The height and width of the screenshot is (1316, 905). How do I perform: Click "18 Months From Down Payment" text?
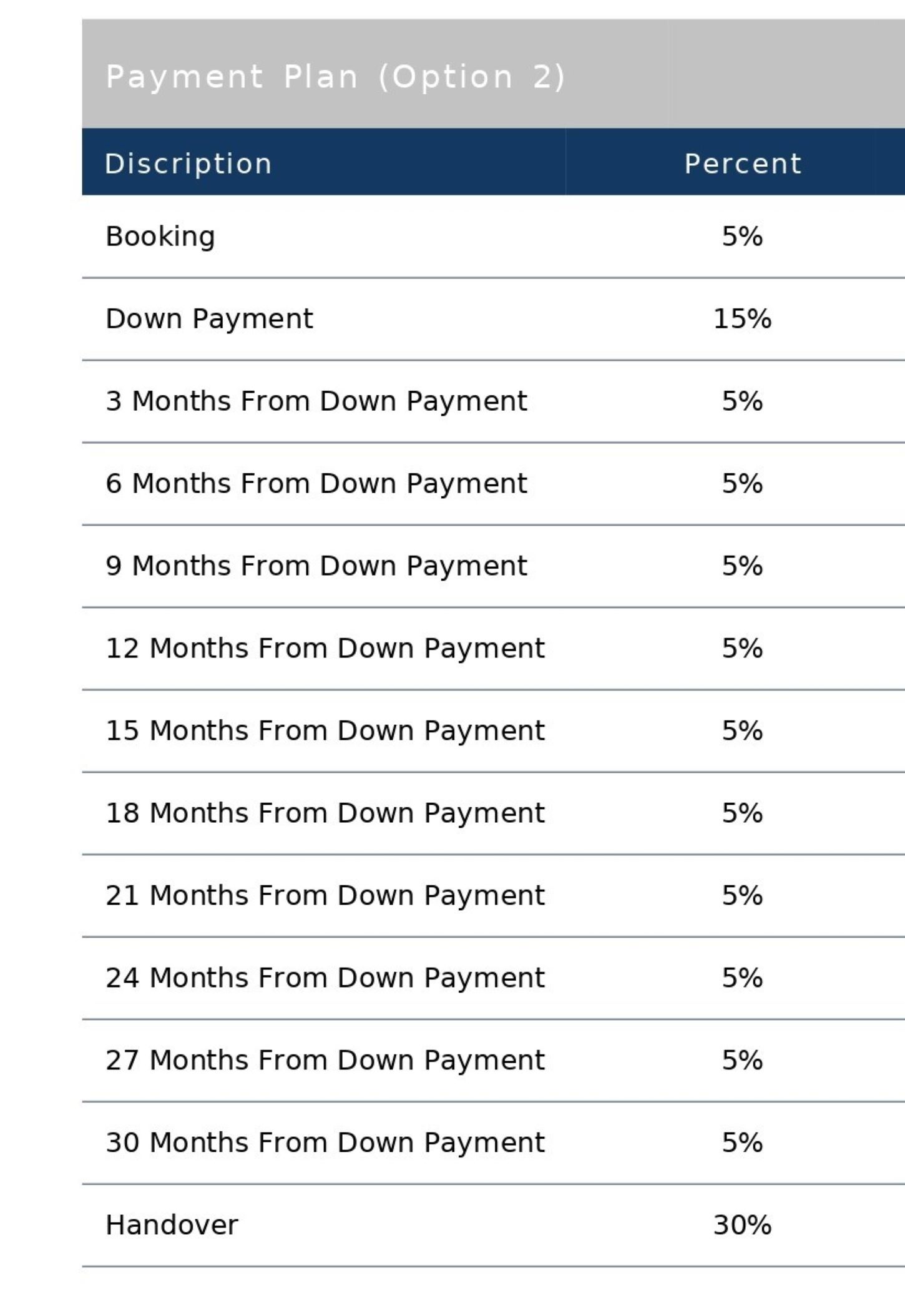pos(325,813)
